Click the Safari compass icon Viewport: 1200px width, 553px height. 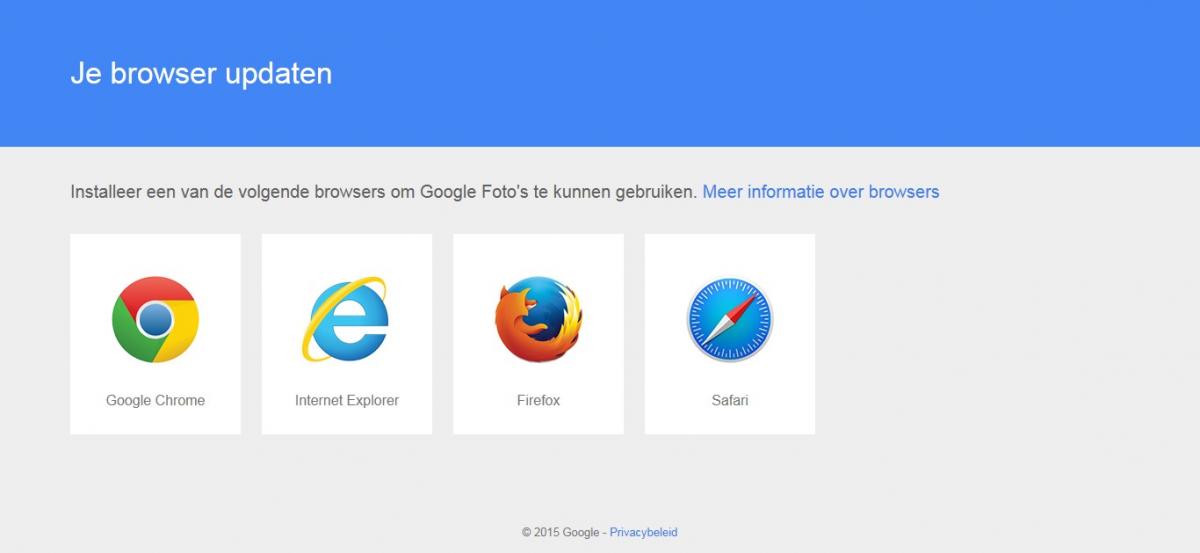(x=729, y=320)
